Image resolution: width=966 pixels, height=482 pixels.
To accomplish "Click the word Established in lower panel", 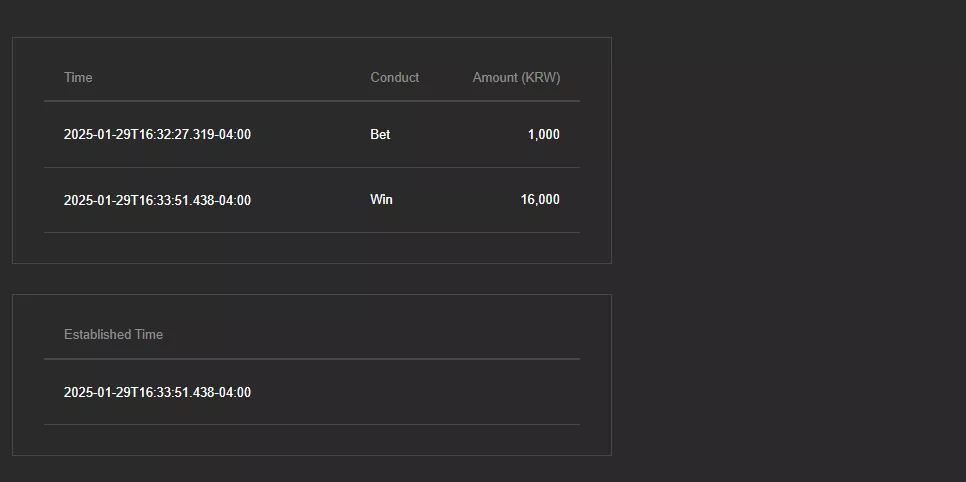I will [x=97, y=335].
